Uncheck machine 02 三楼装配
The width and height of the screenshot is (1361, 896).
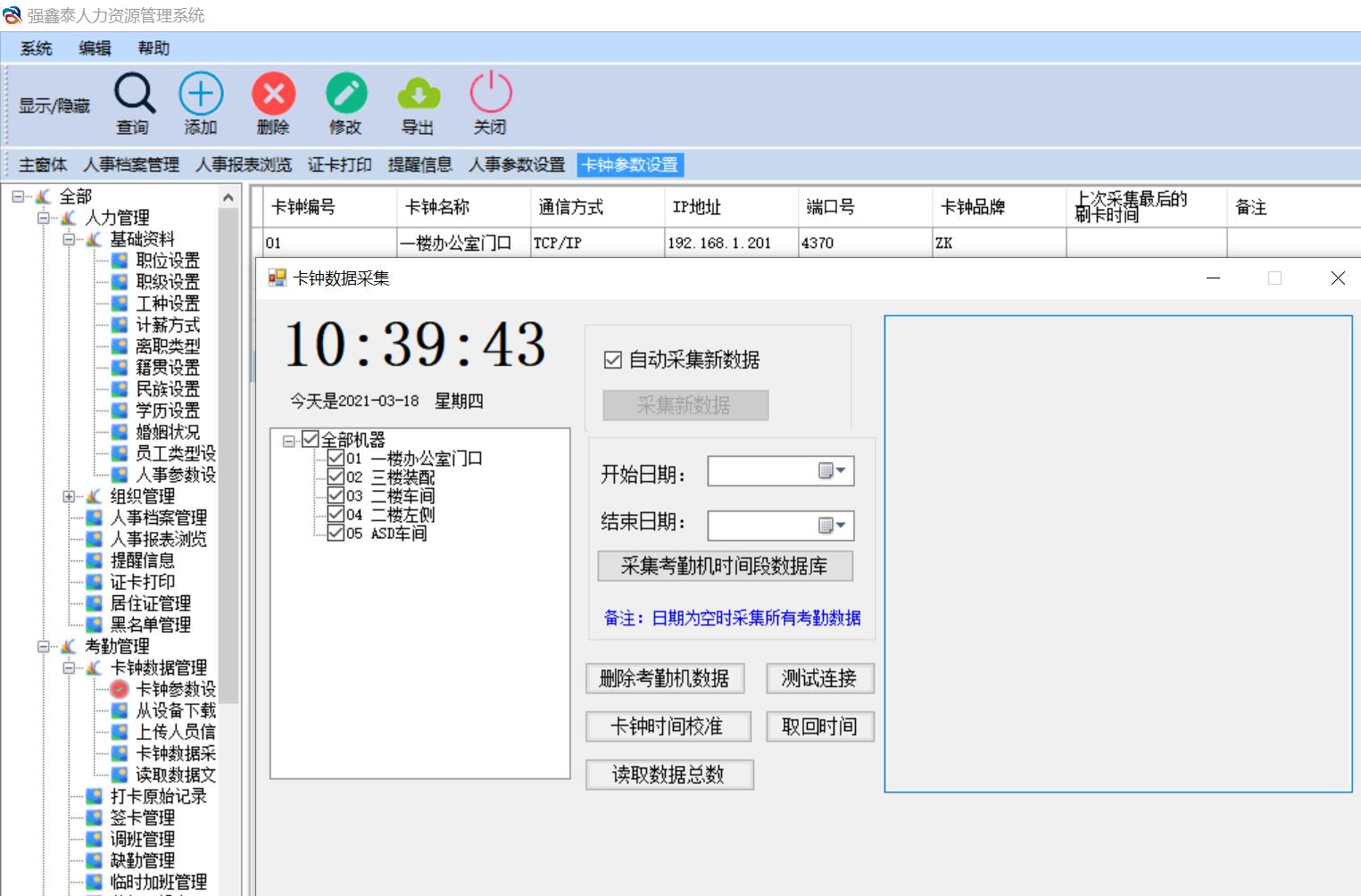point(335,478)
